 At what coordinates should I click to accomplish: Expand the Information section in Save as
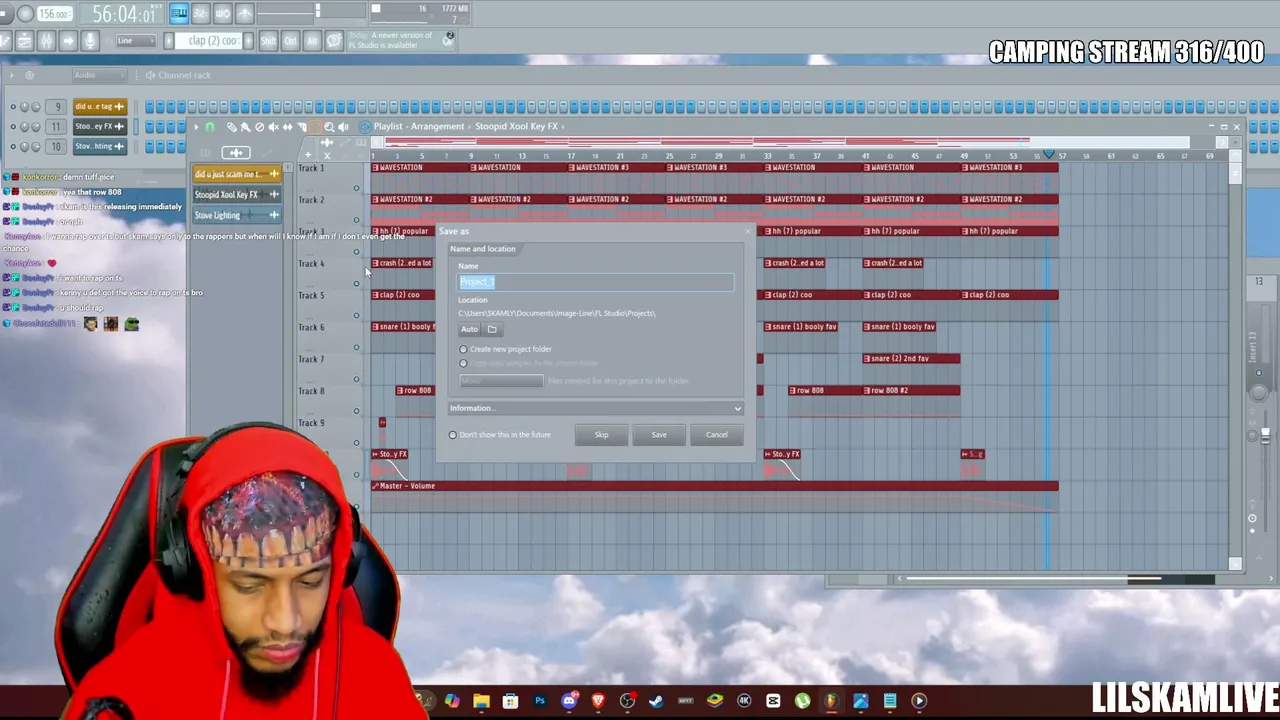[596, 408]
